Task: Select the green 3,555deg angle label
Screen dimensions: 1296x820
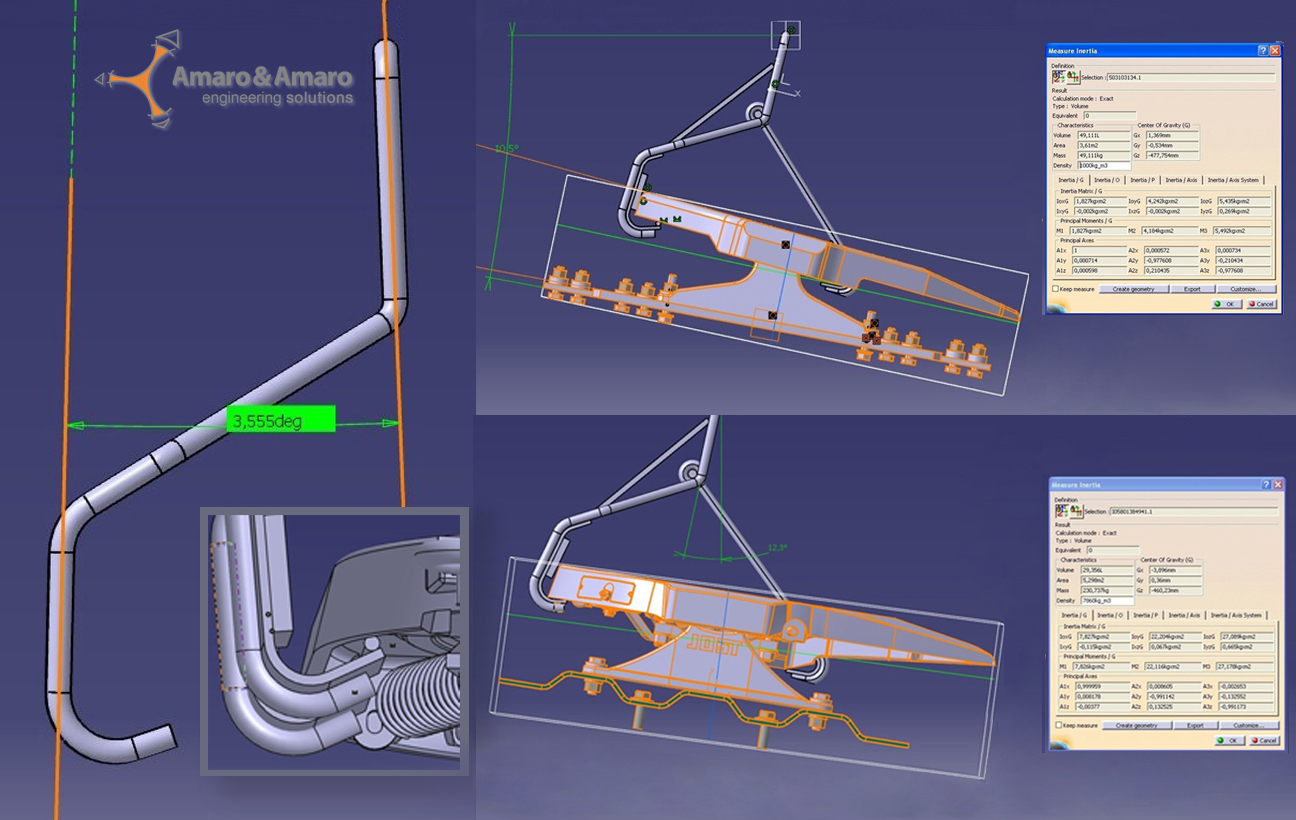Action: 280,420
